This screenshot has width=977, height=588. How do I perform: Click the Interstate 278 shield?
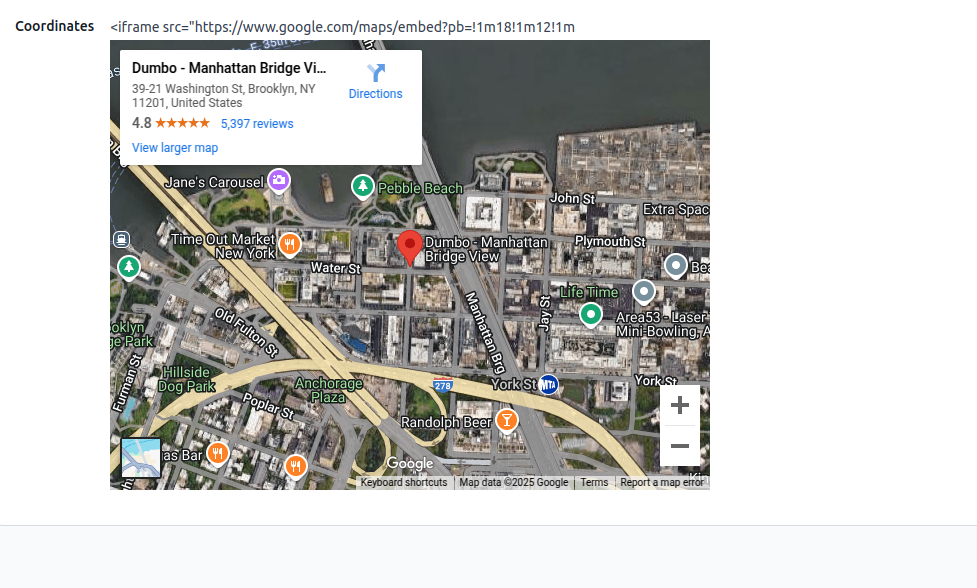point(442,385)
